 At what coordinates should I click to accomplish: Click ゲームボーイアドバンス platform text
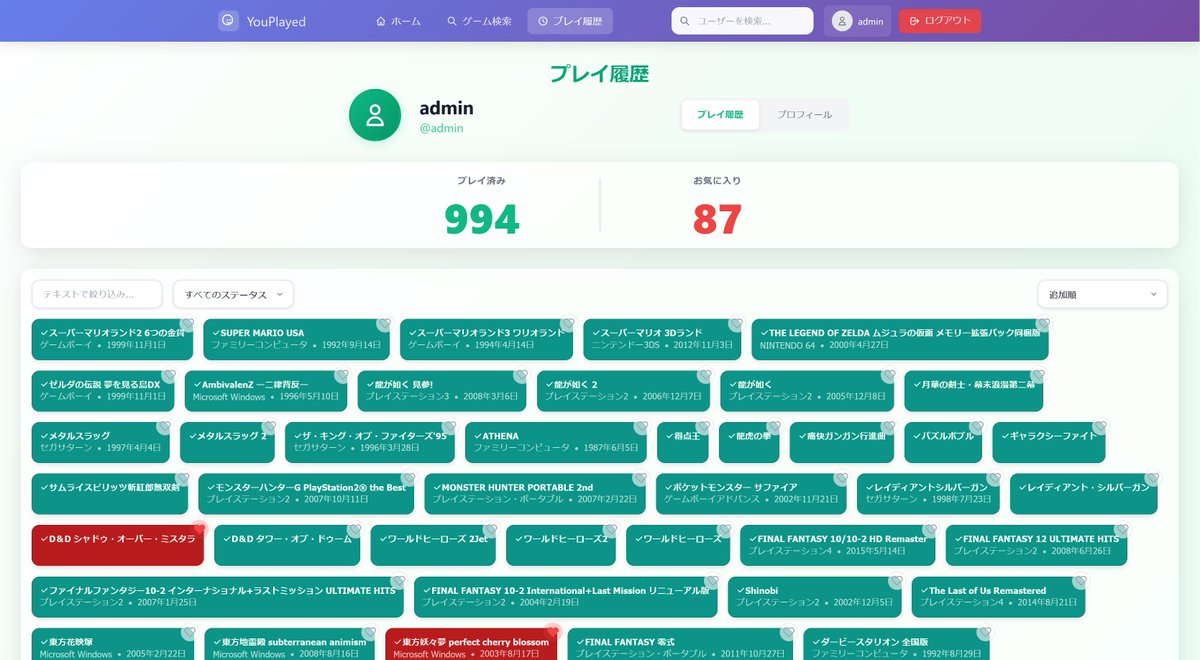tap(710, 499)
